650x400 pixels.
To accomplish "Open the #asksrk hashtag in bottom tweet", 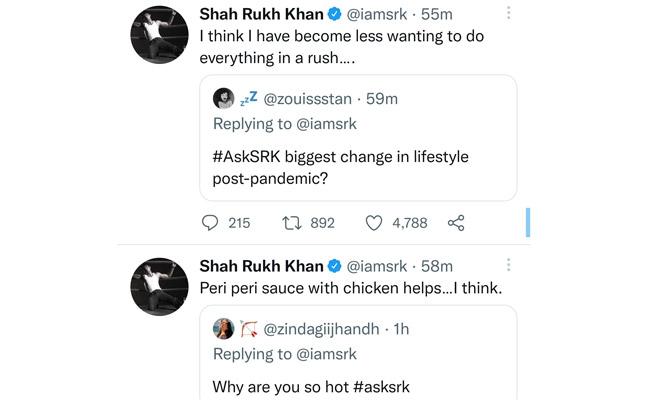I will (381, 387).
